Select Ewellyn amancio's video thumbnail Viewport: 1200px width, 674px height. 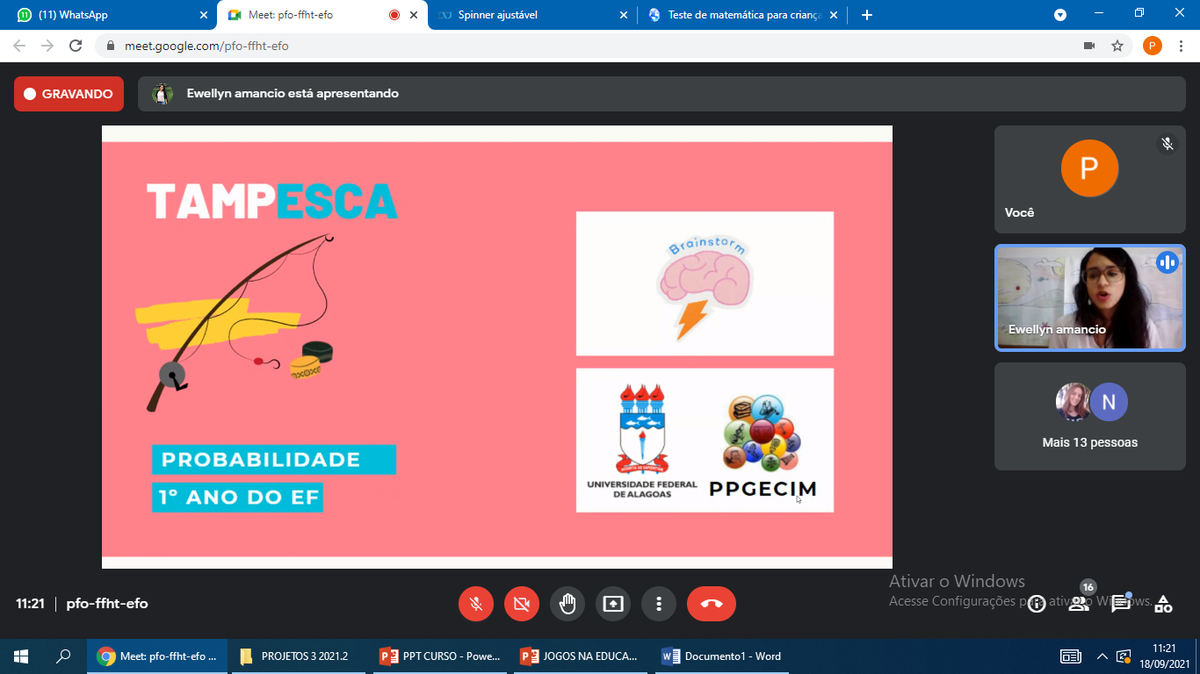[x=1089, y=298]
